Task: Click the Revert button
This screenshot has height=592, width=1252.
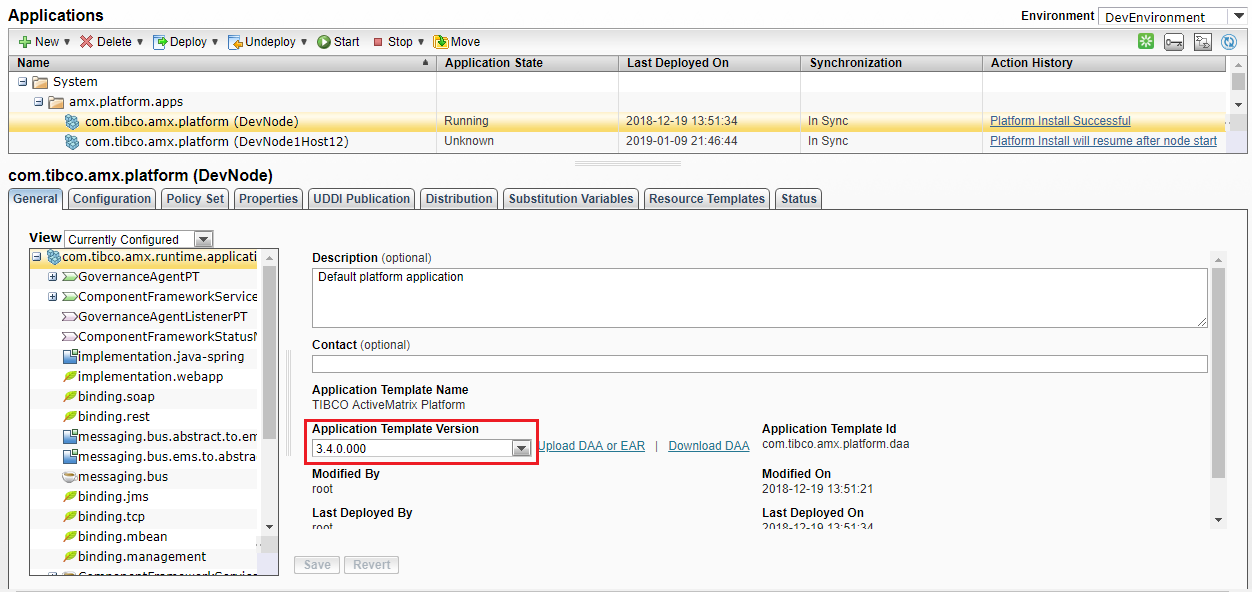Action: point(372,565)
